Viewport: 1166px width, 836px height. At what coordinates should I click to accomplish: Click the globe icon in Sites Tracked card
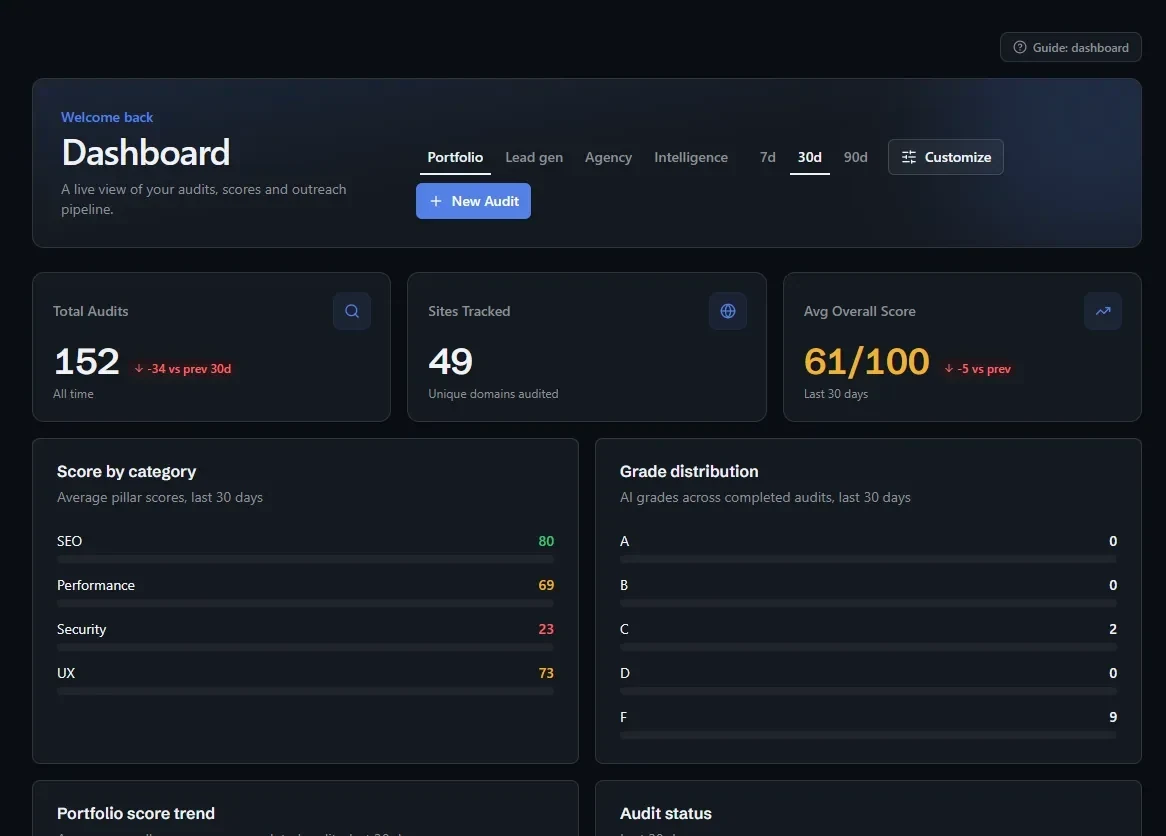pyautogui.click(x=728, y=311)
